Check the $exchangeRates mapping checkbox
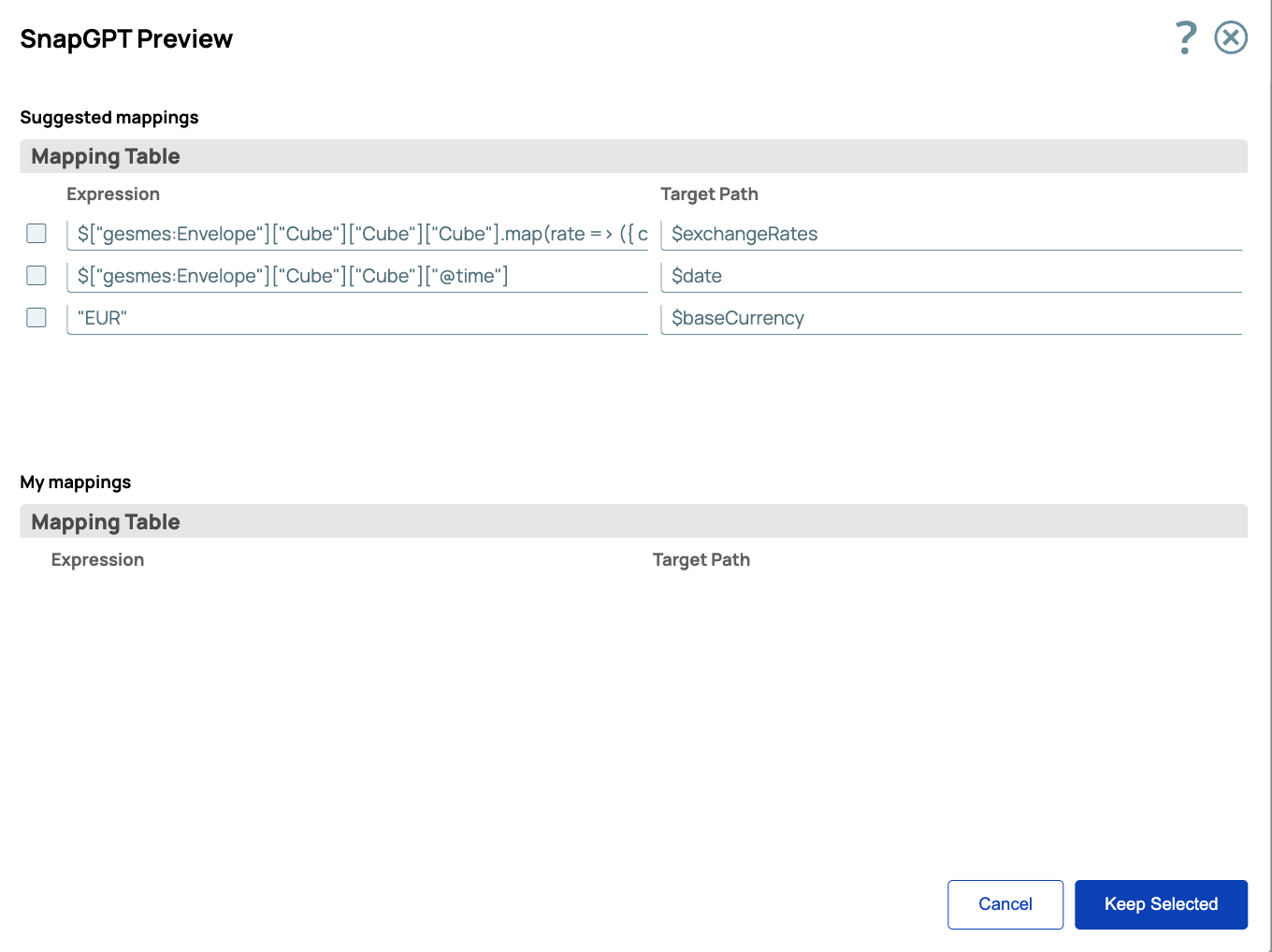1272x952 pixels. [x=36, y=233]
